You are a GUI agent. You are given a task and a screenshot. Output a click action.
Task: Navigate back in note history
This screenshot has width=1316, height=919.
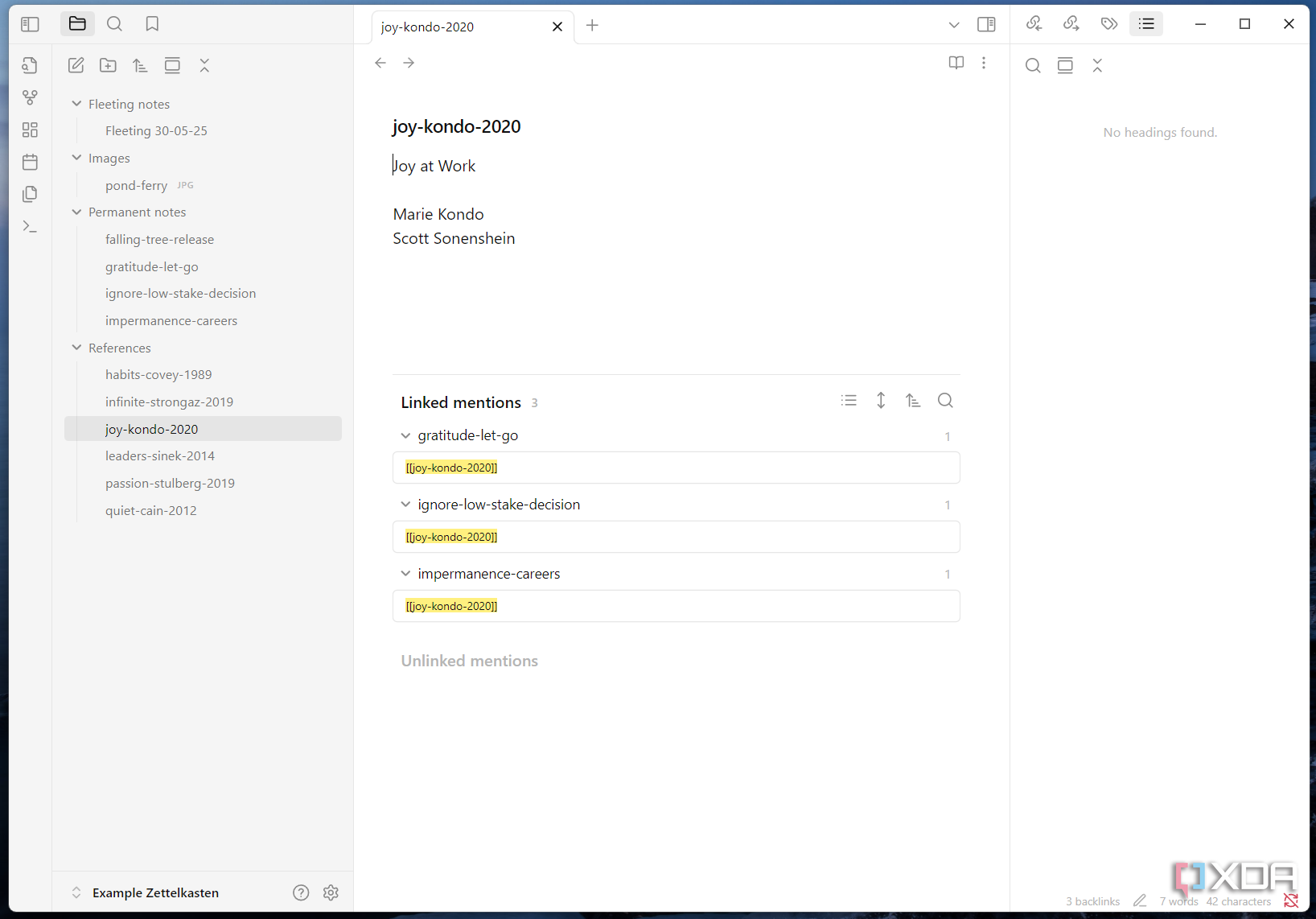coord(380,63)
